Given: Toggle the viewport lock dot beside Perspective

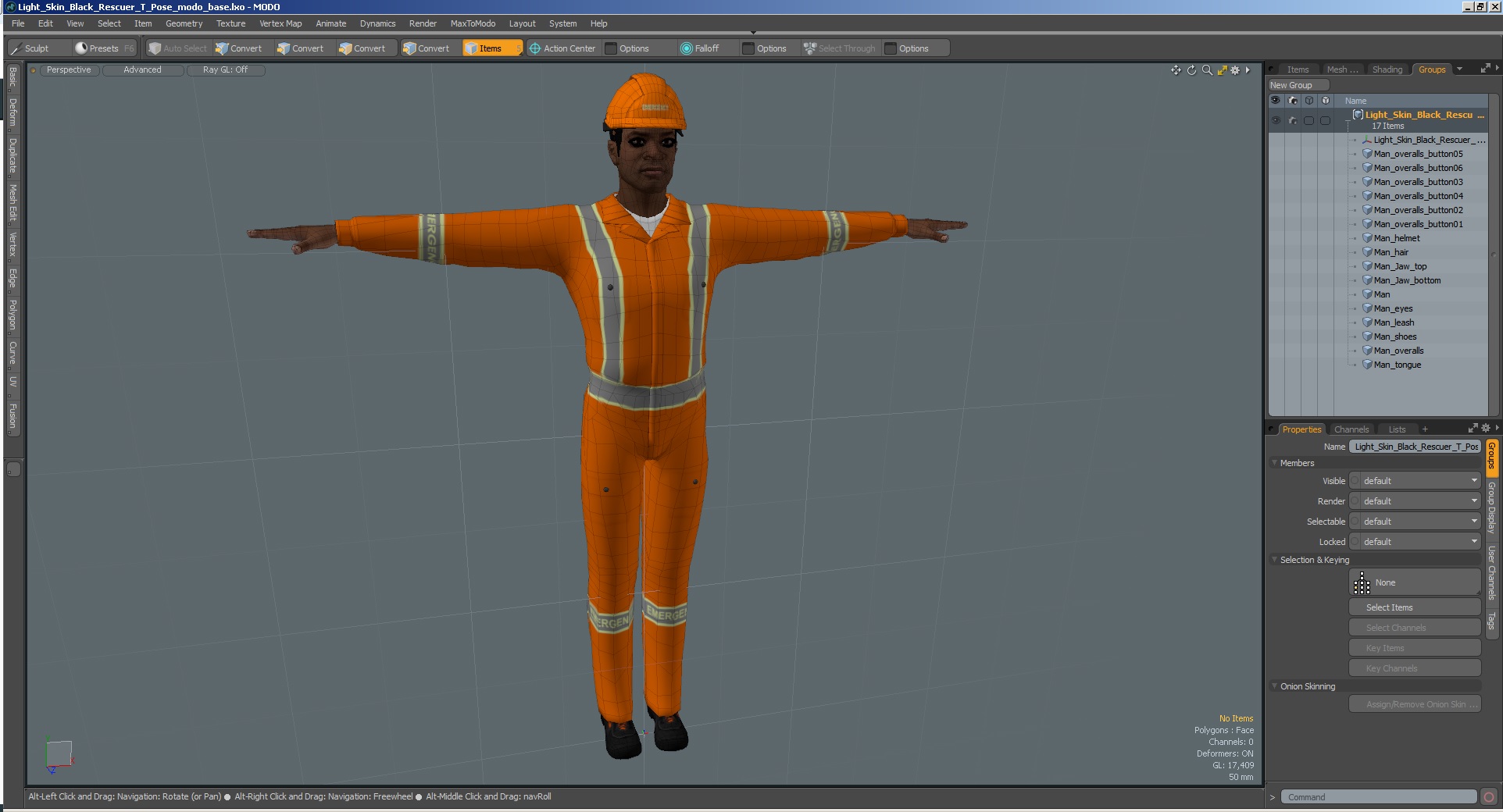Looking at the screenshot, I should (34, 70).
